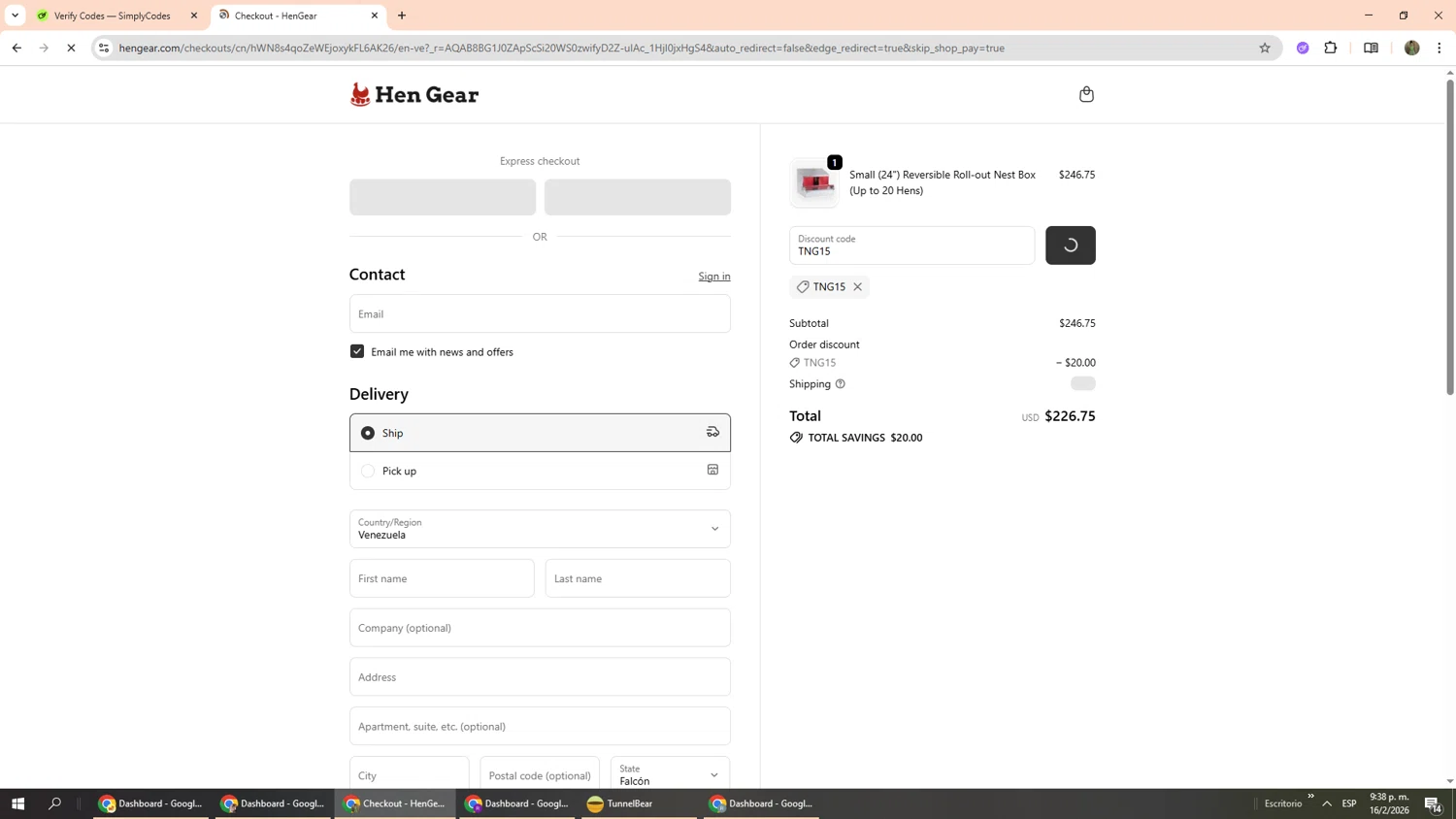Viewport: 1456px width, 819px height.
Task: Go back to the previous page
Action: (x=17, y=48)
